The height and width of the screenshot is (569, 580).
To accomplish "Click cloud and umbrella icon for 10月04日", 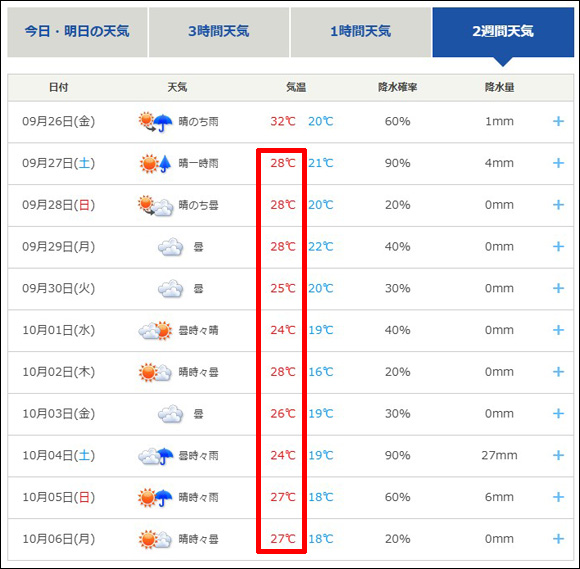I will pyautogui.click(x=155, y=455).
